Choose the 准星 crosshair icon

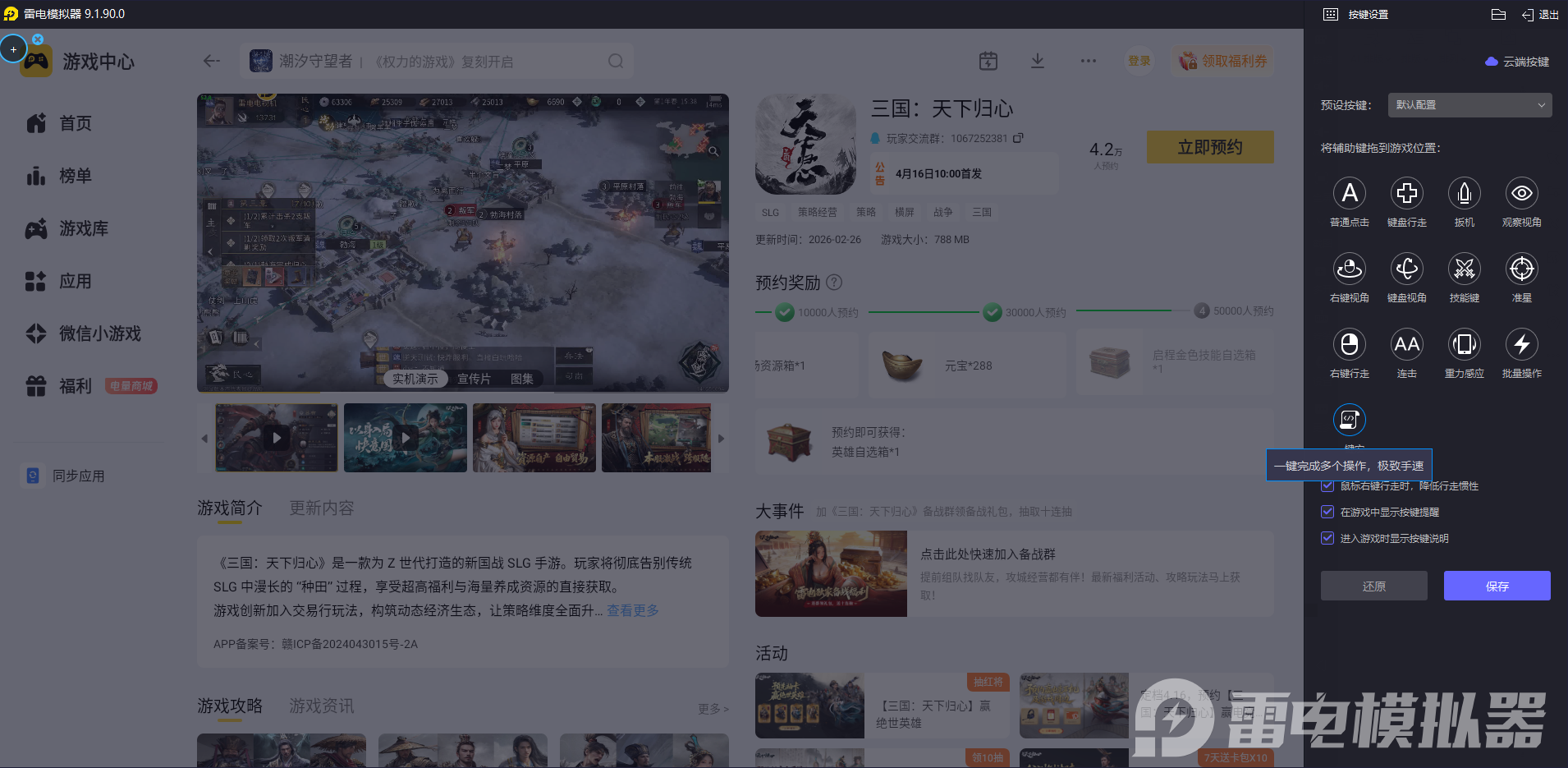(x=1521, y=269)
